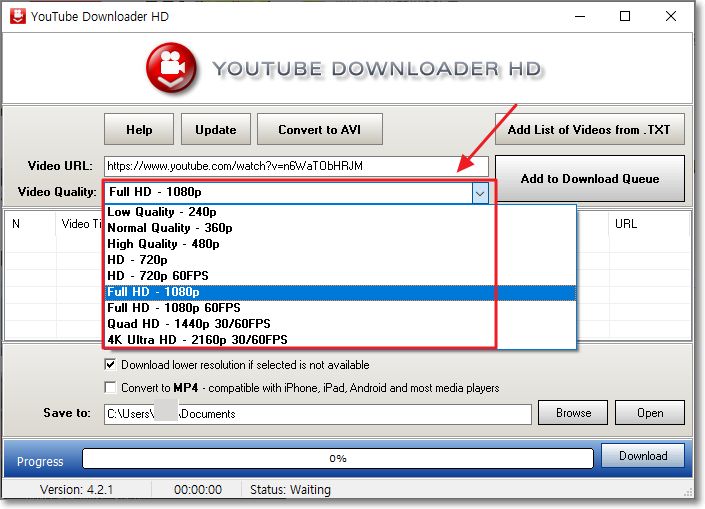Enable the Convert to MP4 checkbox
705x509 pixels.
[x=110, y=387]
